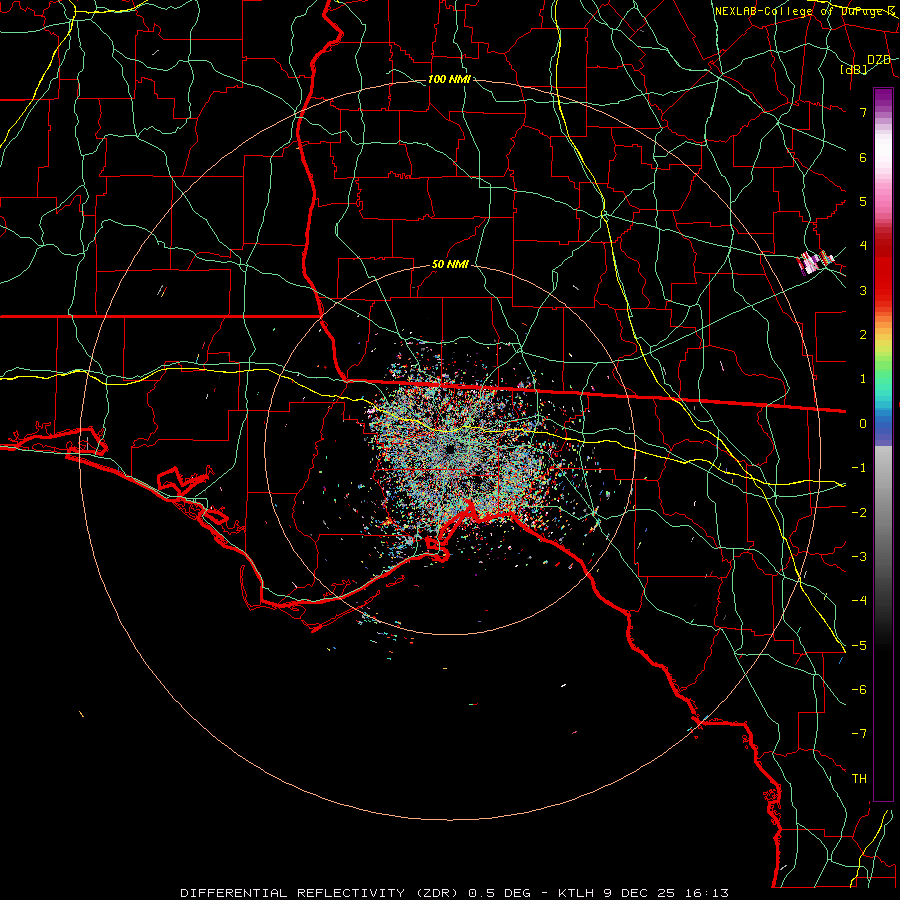This screenshot has height=900, width=900.
Task: Click the dark radar site center dot
Action: point(449,449)
